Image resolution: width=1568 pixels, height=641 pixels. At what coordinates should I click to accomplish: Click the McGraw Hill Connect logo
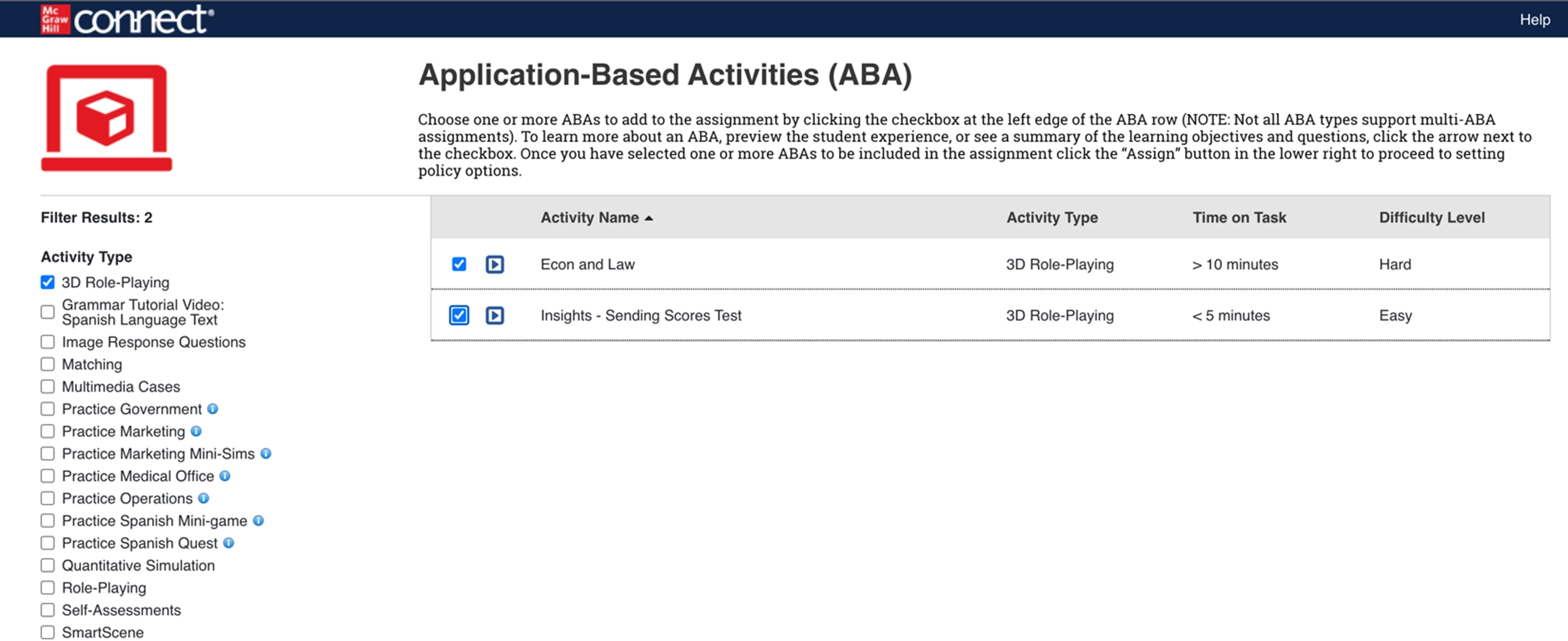point(127,19)
